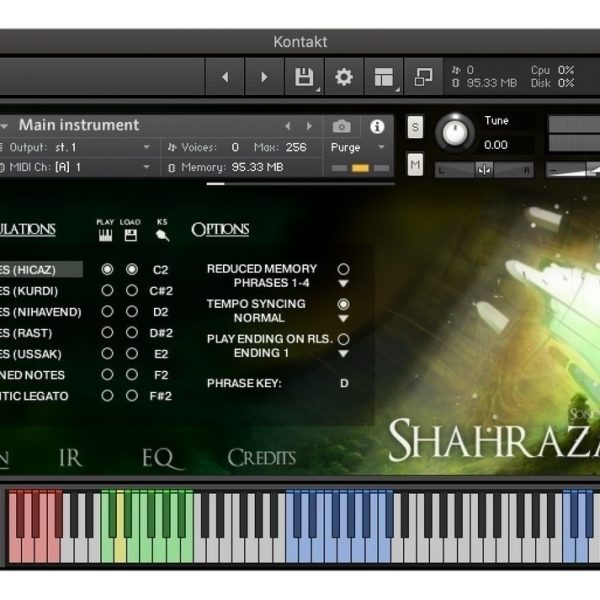
Task: Select previous instrument arrow in header
Action: (288, 126)
